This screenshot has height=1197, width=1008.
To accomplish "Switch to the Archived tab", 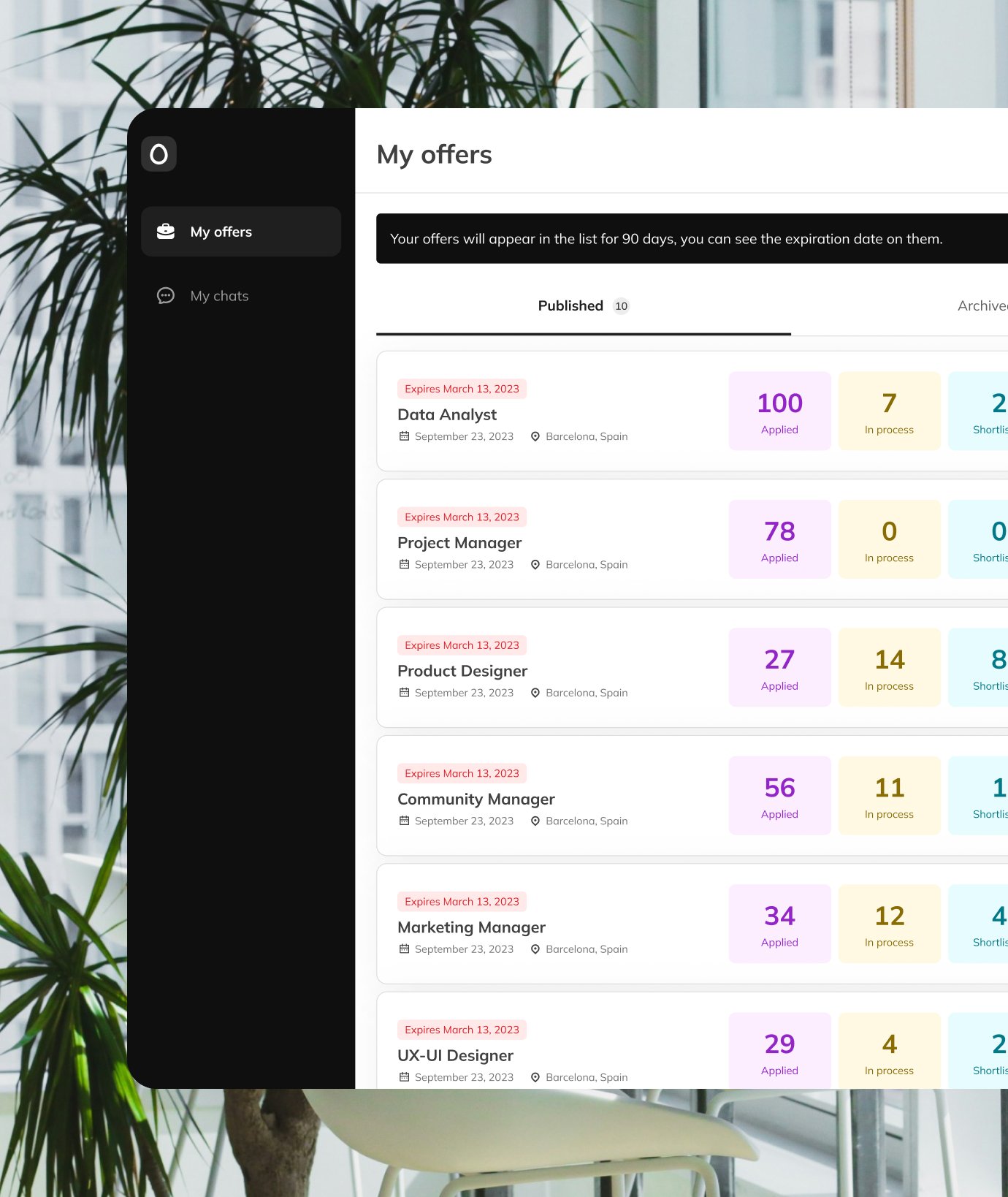I will (x=982, y=306).
